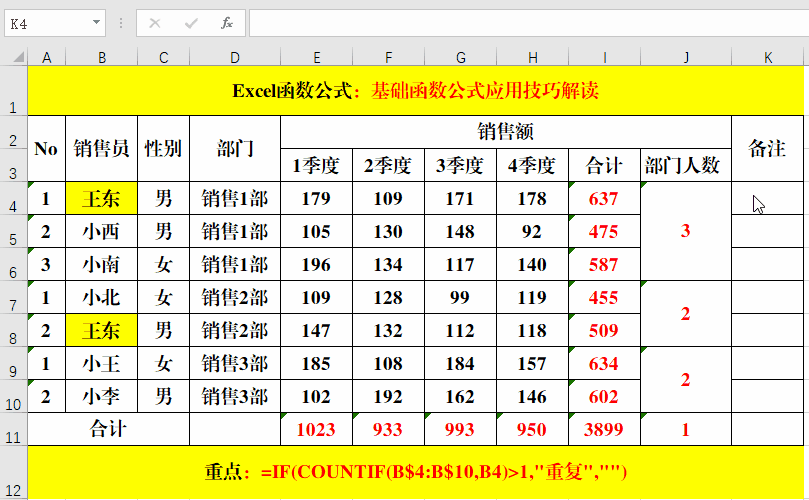Click the column total '993' cell
This screenshot has width=809, height=500.
coord(460,429)
